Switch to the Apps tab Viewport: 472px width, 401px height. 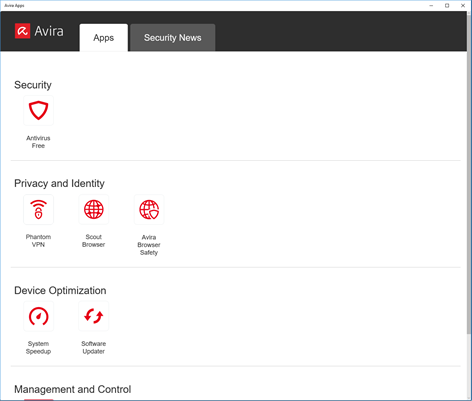coord(104,37)
